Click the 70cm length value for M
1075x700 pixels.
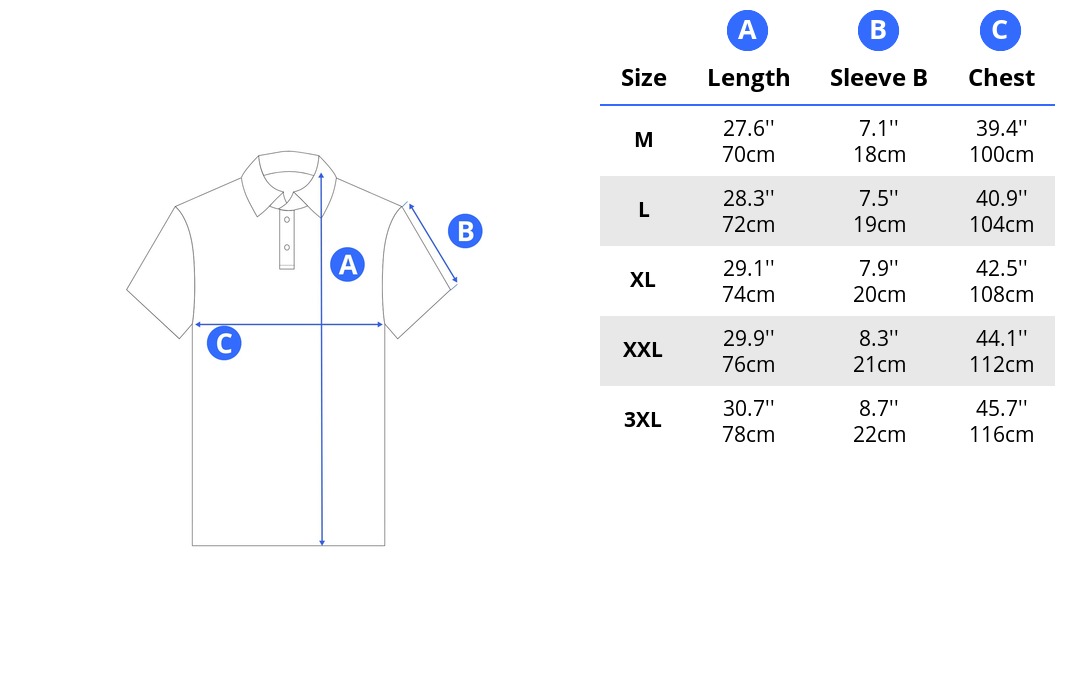pos(749,154)
